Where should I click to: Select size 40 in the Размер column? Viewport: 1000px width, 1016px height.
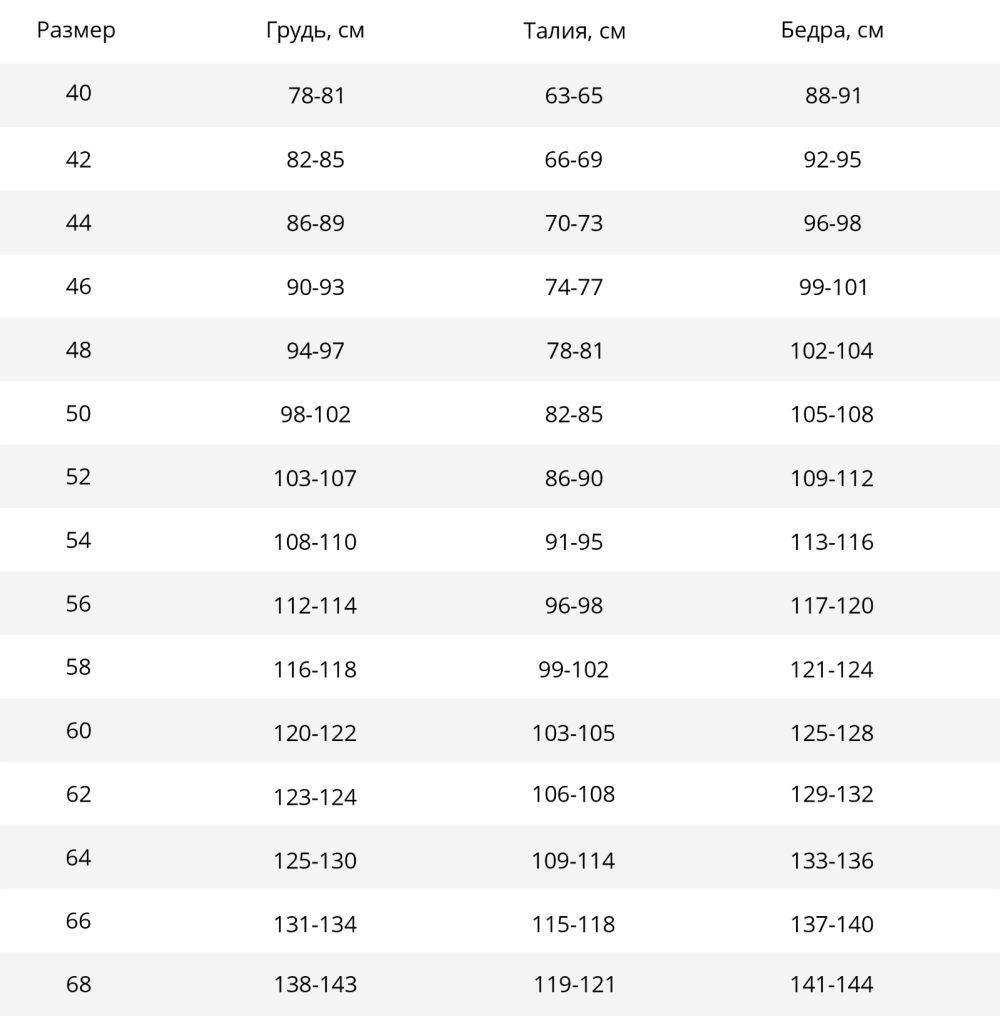tap(78, 94)
